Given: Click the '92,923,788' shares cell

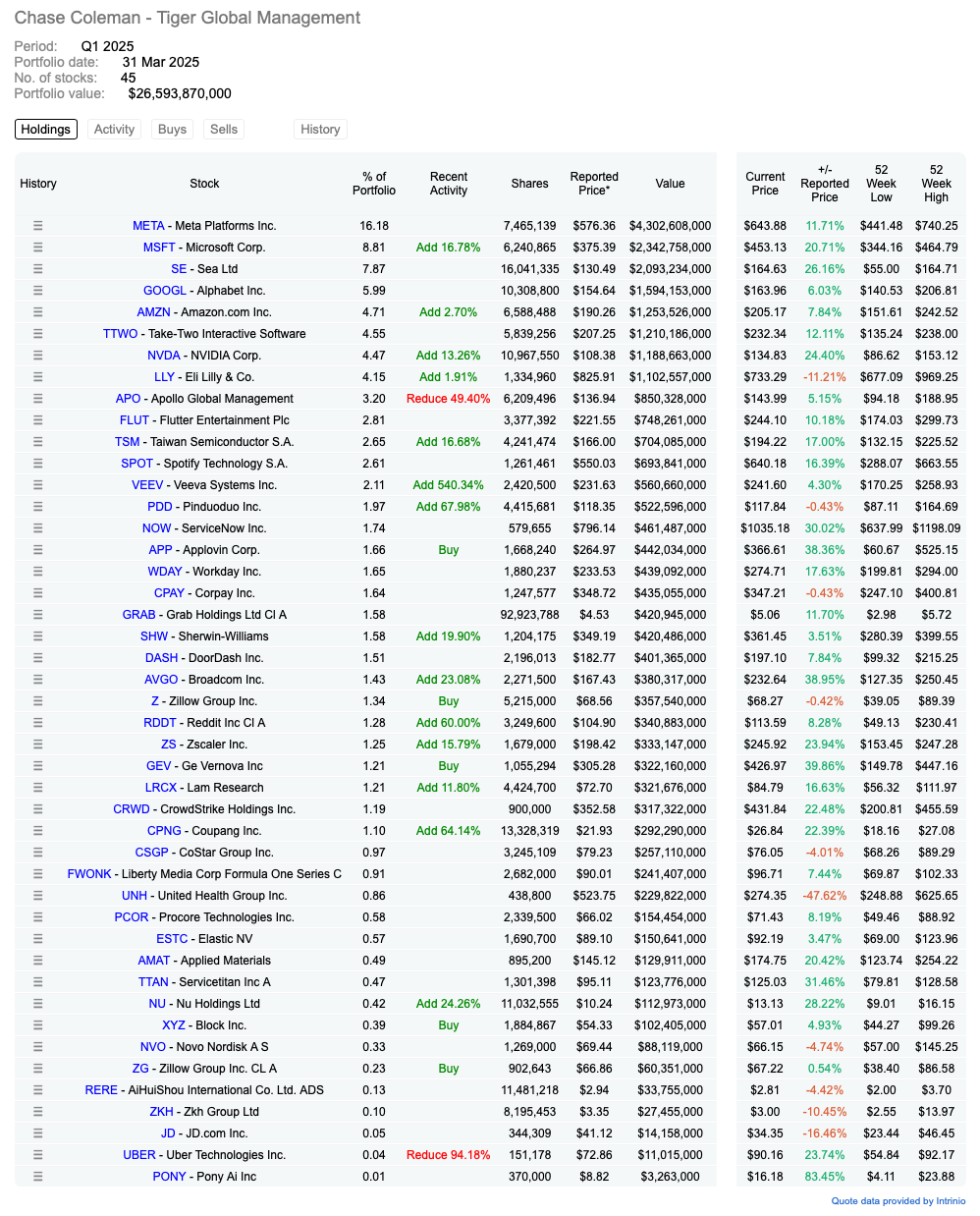Looking at the screenshot, I should click(x=530, y=615).
